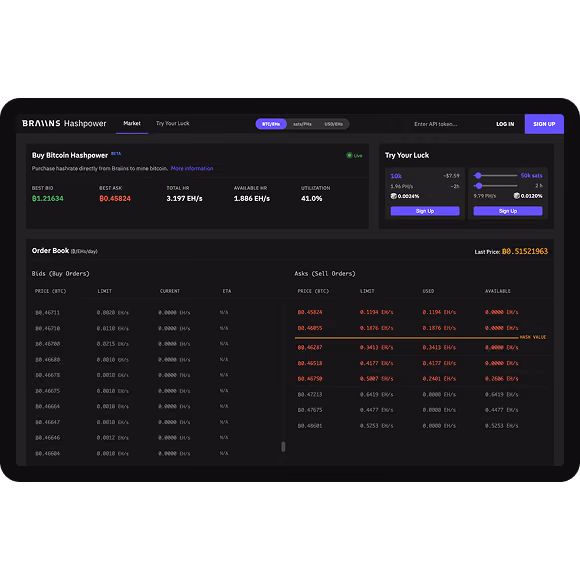Select the bid priced 0.46710
Image resolution: width=580 pixels, height=580 pixels.
47,328
